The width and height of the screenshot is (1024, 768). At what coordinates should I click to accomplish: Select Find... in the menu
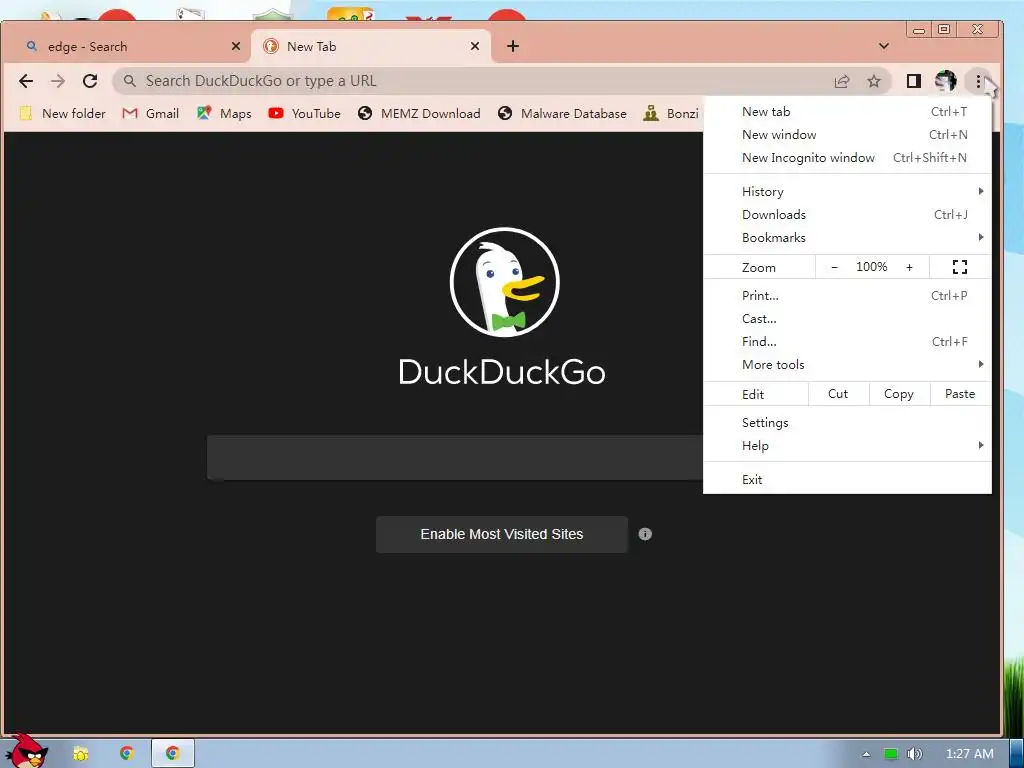pyautogui.click(x=847, y=342)
